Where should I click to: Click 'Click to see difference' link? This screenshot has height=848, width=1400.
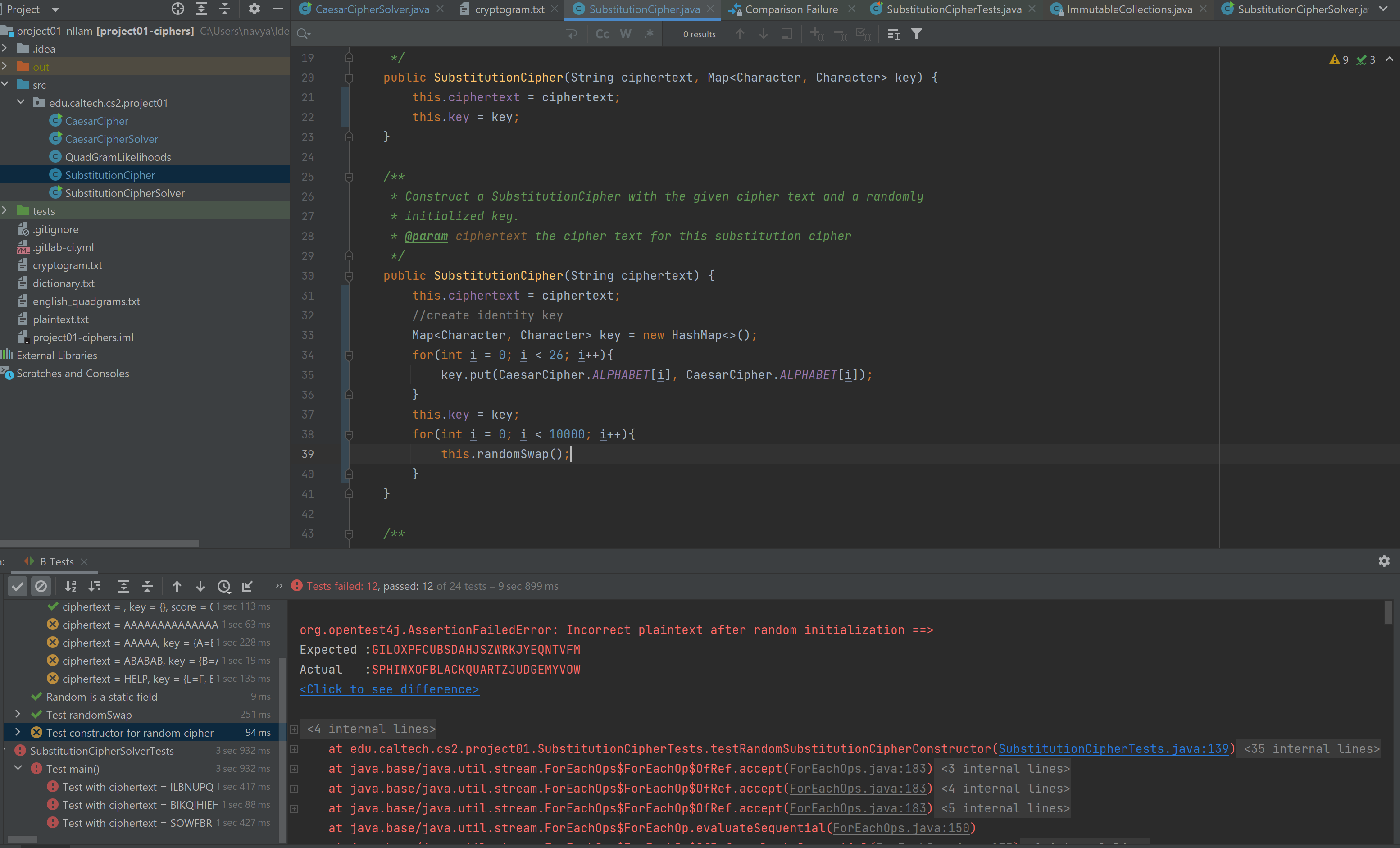coord(389,689)
